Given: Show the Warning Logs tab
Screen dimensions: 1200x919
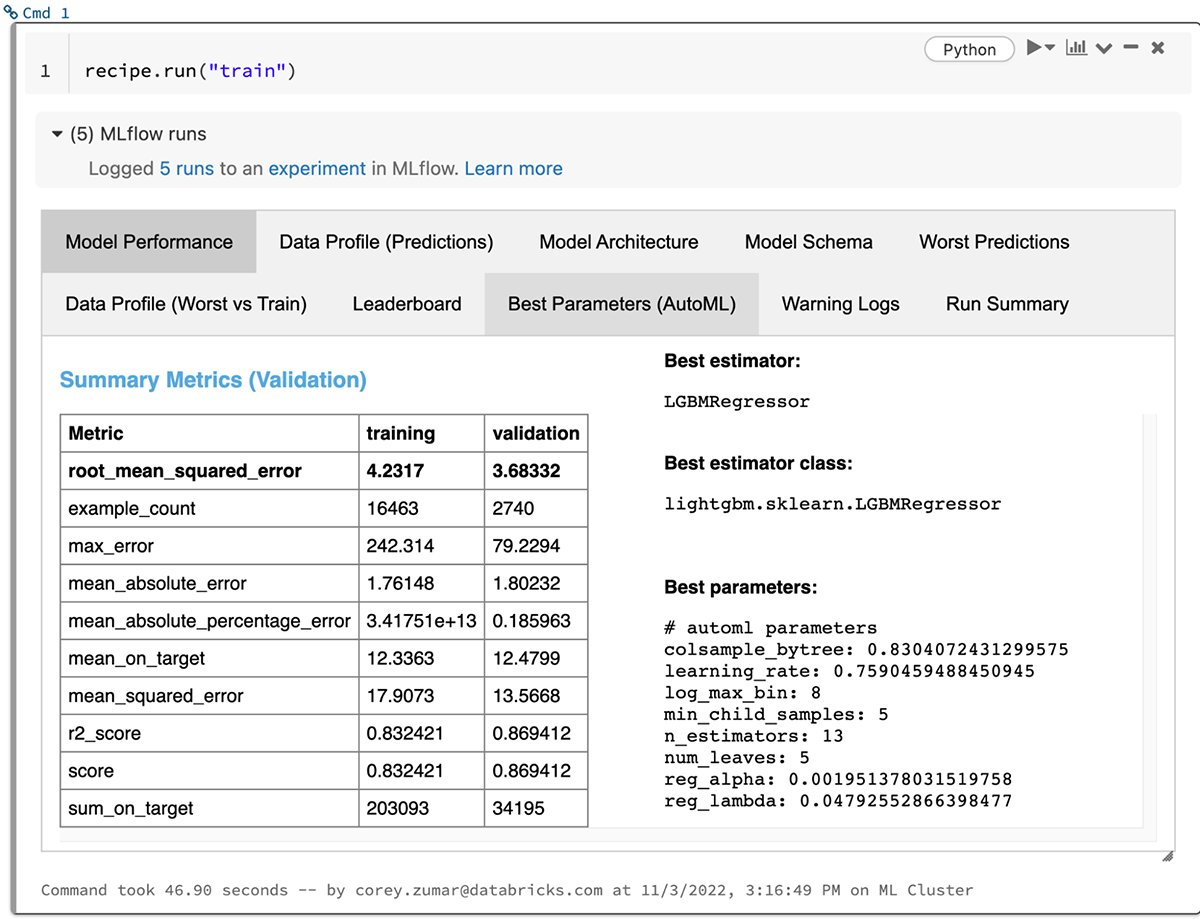Looking at the screenshot, I should (840, 304).
